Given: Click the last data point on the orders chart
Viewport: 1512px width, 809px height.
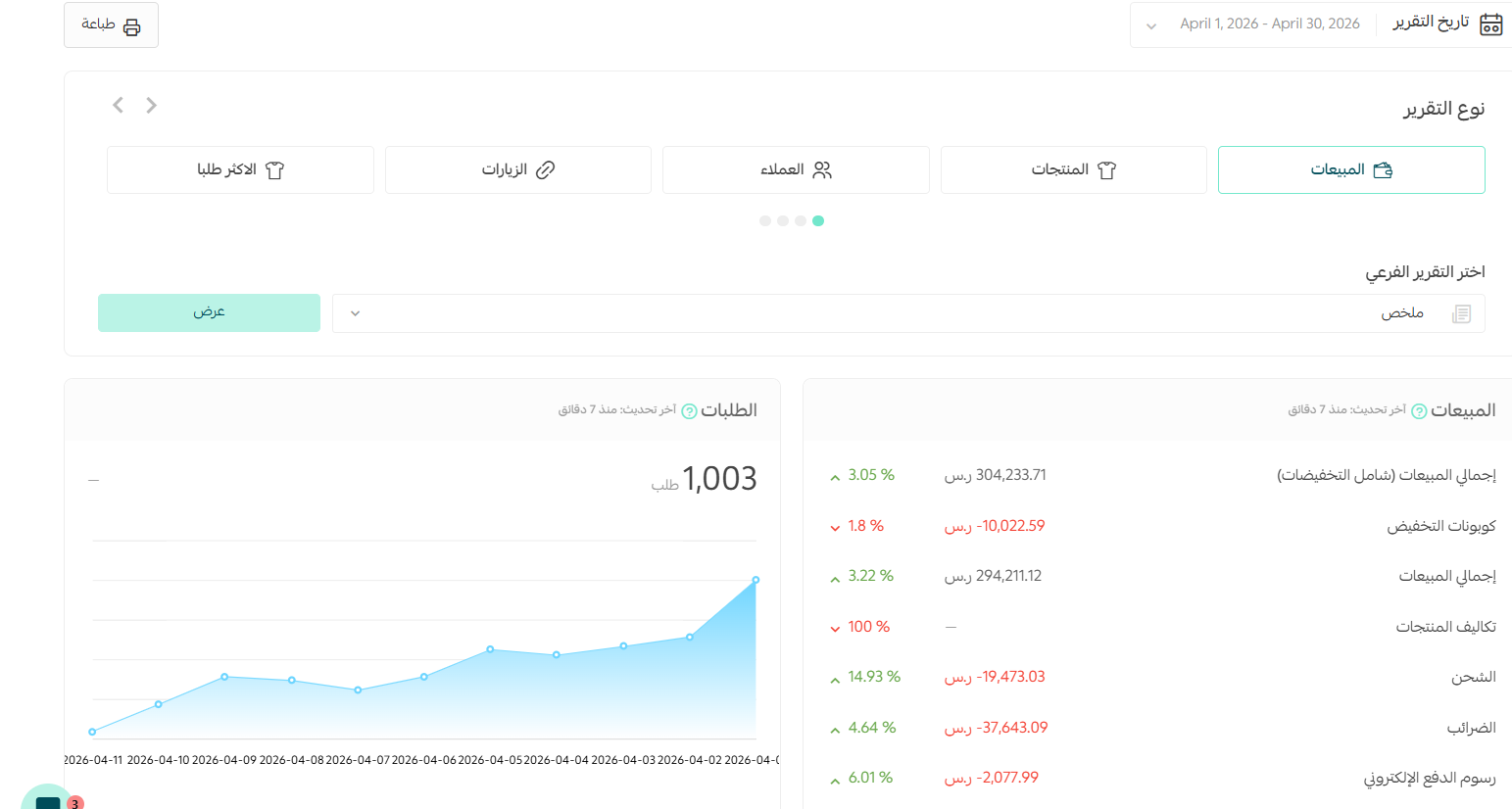Looking at the screenshot, I should (755, 580).
